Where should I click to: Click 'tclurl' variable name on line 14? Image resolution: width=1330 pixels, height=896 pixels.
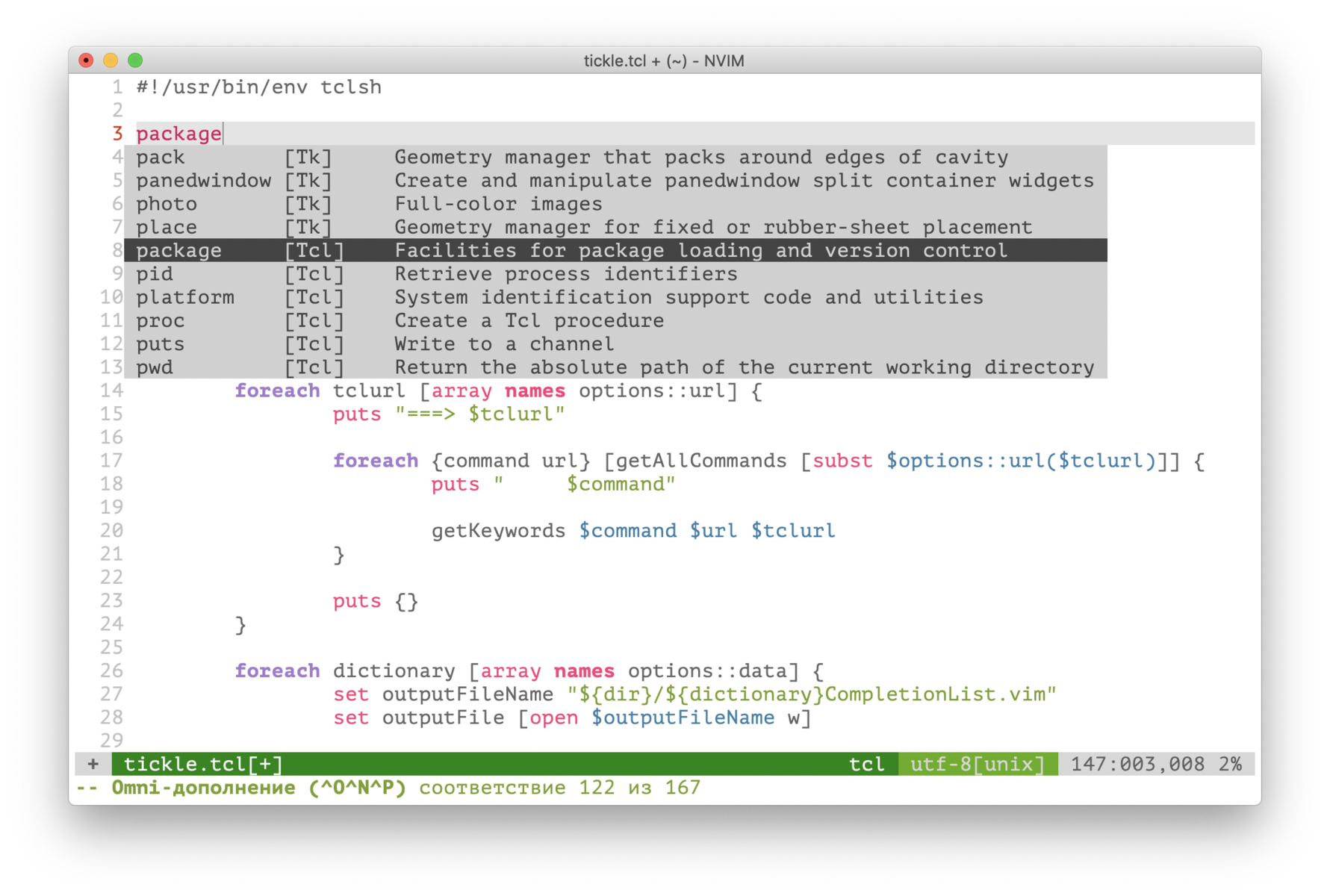click(370, 391)
